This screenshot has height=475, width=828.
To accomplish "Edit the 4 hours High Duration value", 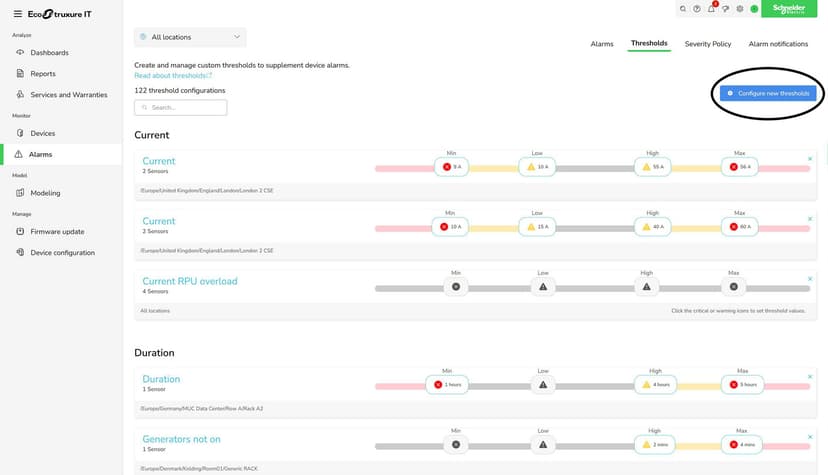I will 655,385.
